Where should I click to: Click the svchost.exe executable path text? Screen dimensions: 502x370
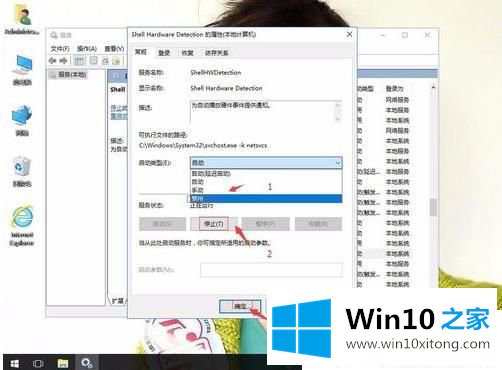203,145
